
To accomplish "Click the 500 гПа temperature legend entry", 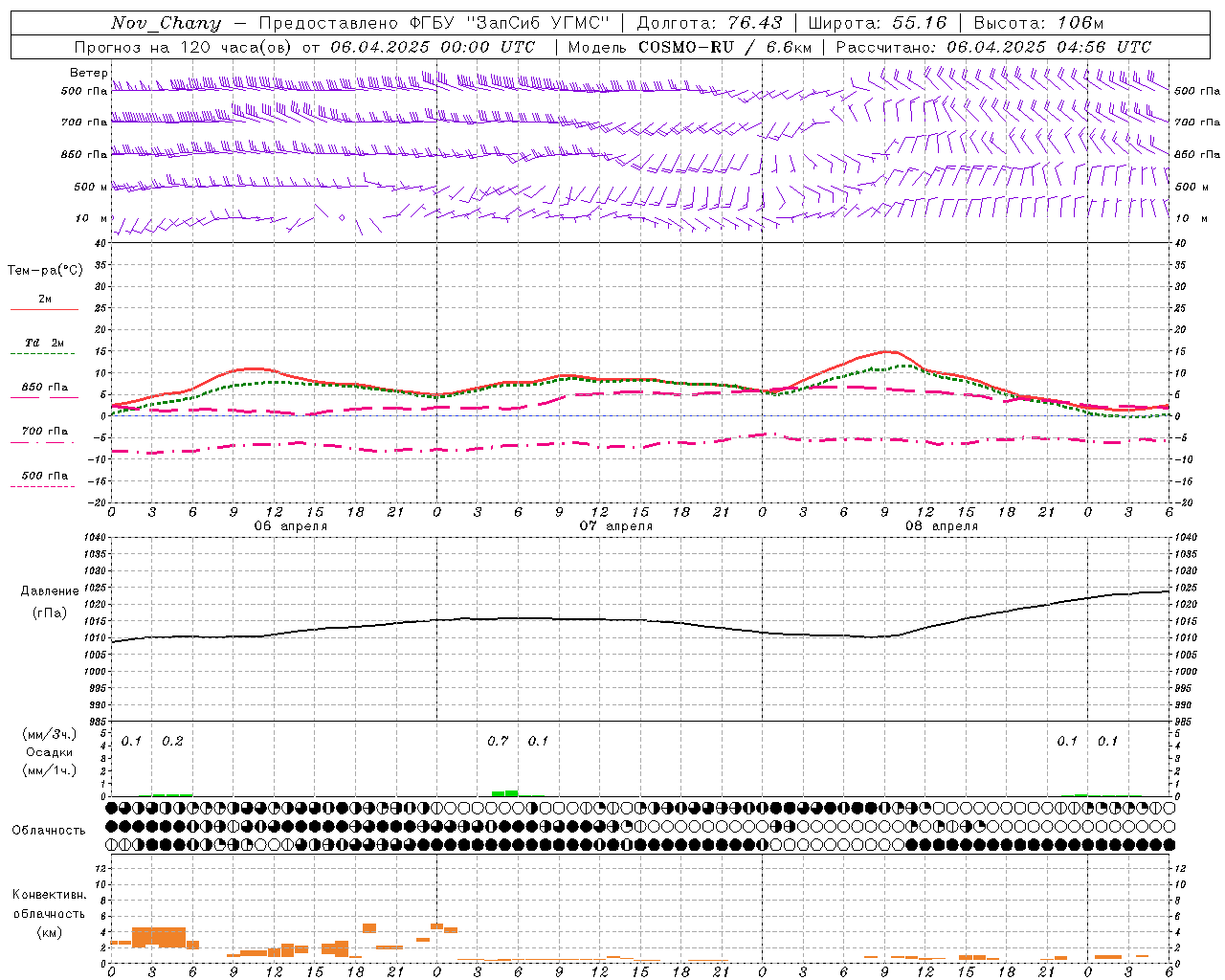I will pos(45,476).
